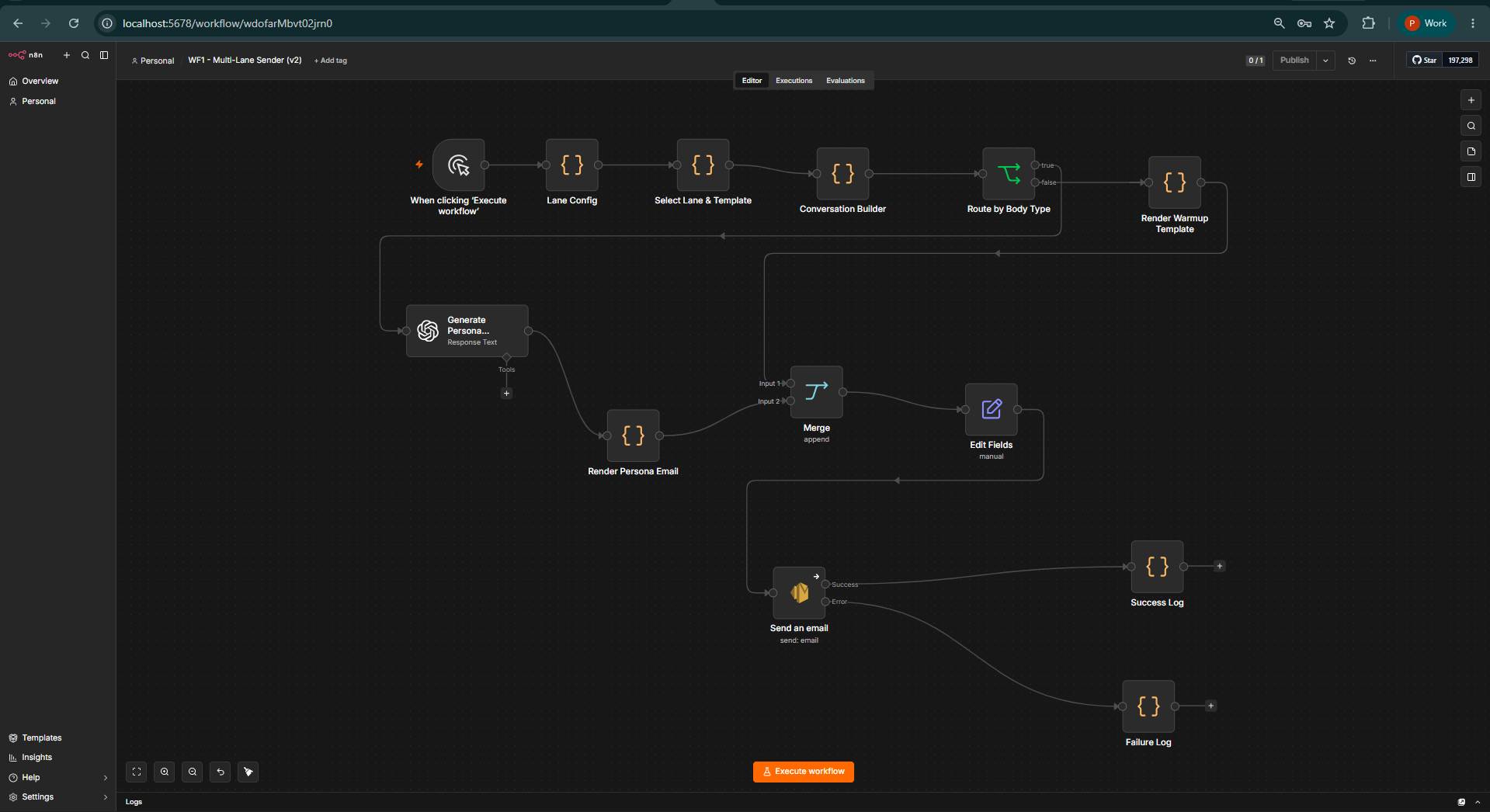Image resolution: width=1490 pixels, height=812 pixels.
Task: Expand logs panel with chevron up
Action: pyautogui.click(x=1477, y=802)
